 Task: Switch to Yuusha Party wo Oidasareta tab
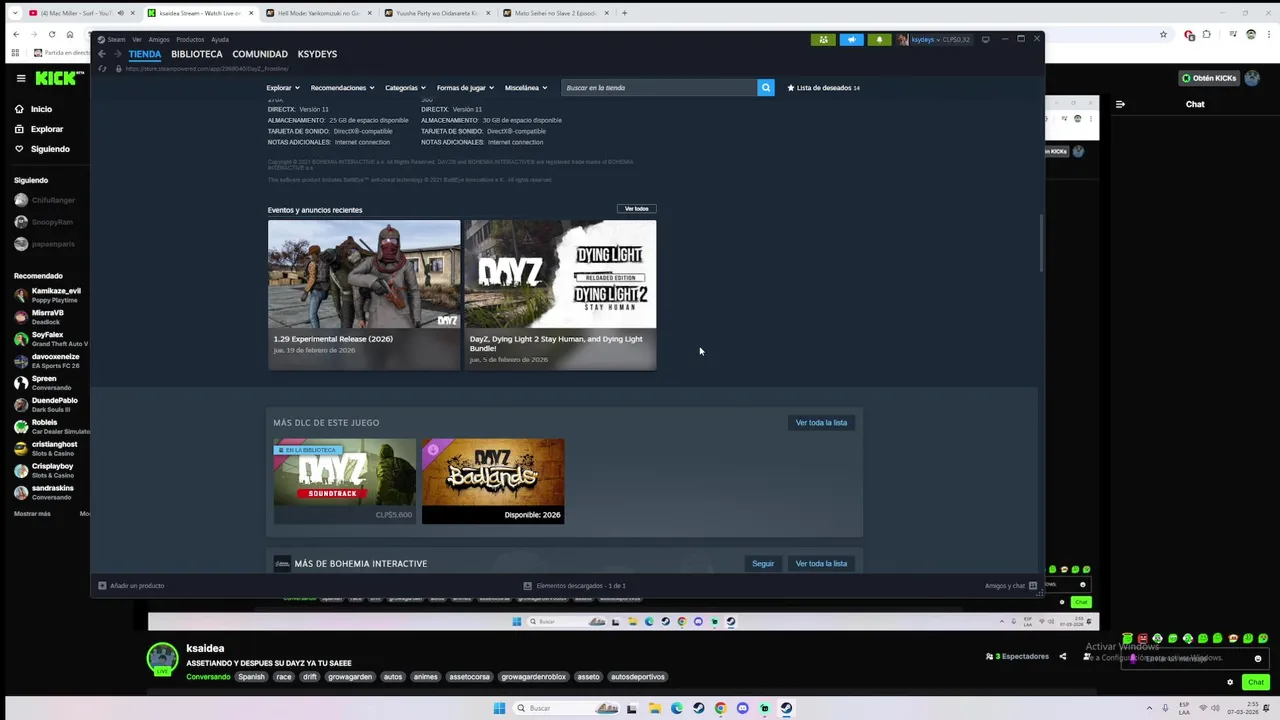pos(435,13)
